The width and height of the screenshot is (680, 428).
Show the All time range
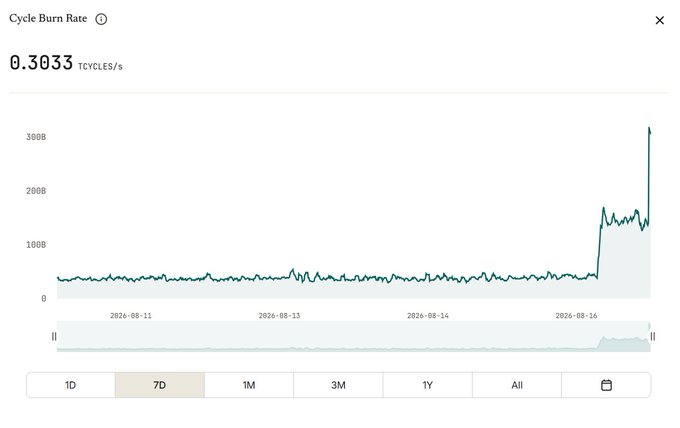(517, 385)
